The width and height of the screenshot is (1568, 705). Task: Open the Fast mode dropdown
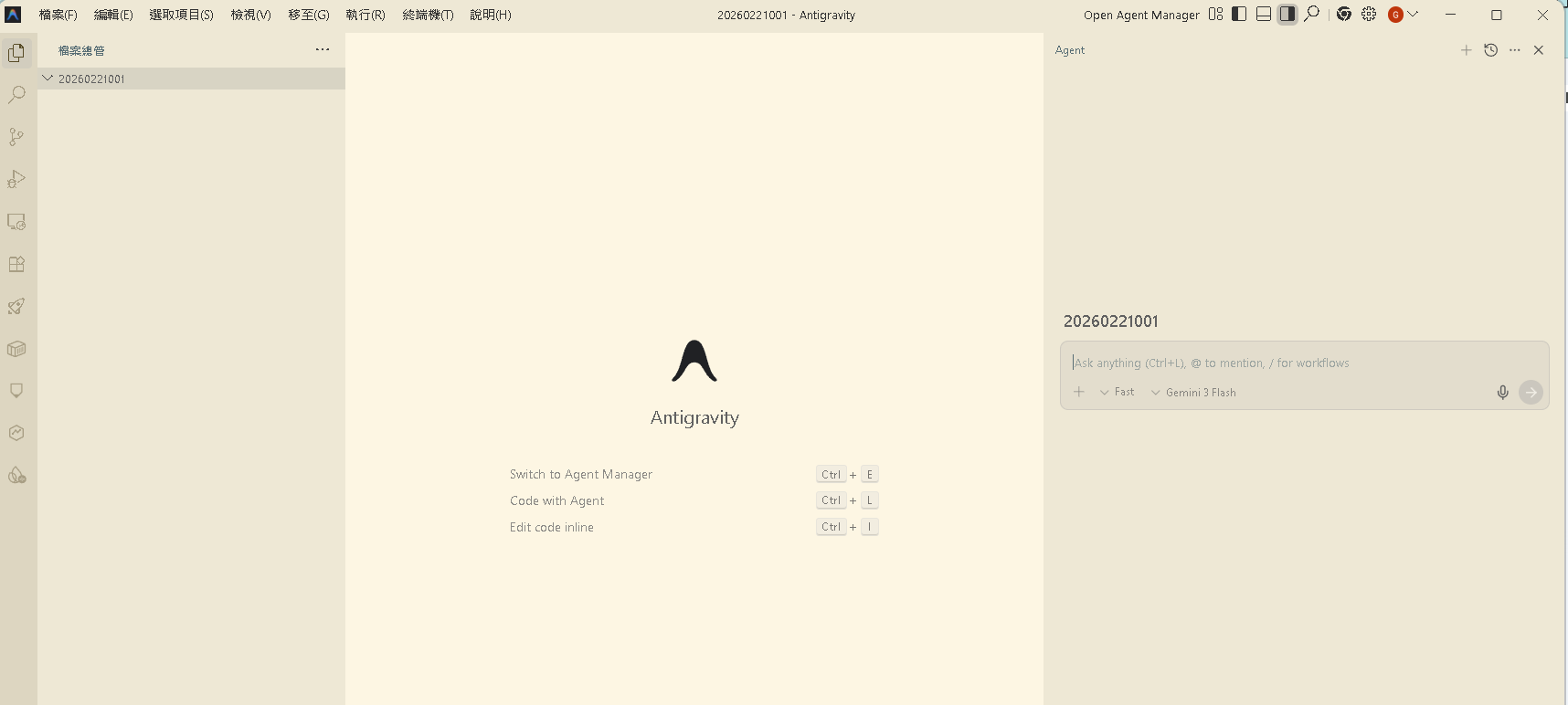point(1117,392)
